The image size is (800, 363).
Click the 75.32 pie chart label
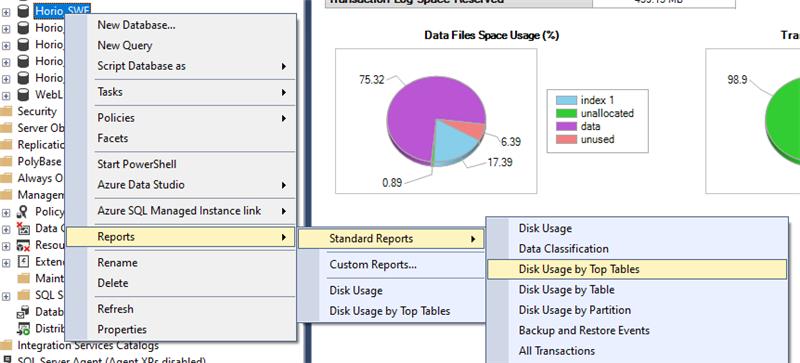pos(371,80)
